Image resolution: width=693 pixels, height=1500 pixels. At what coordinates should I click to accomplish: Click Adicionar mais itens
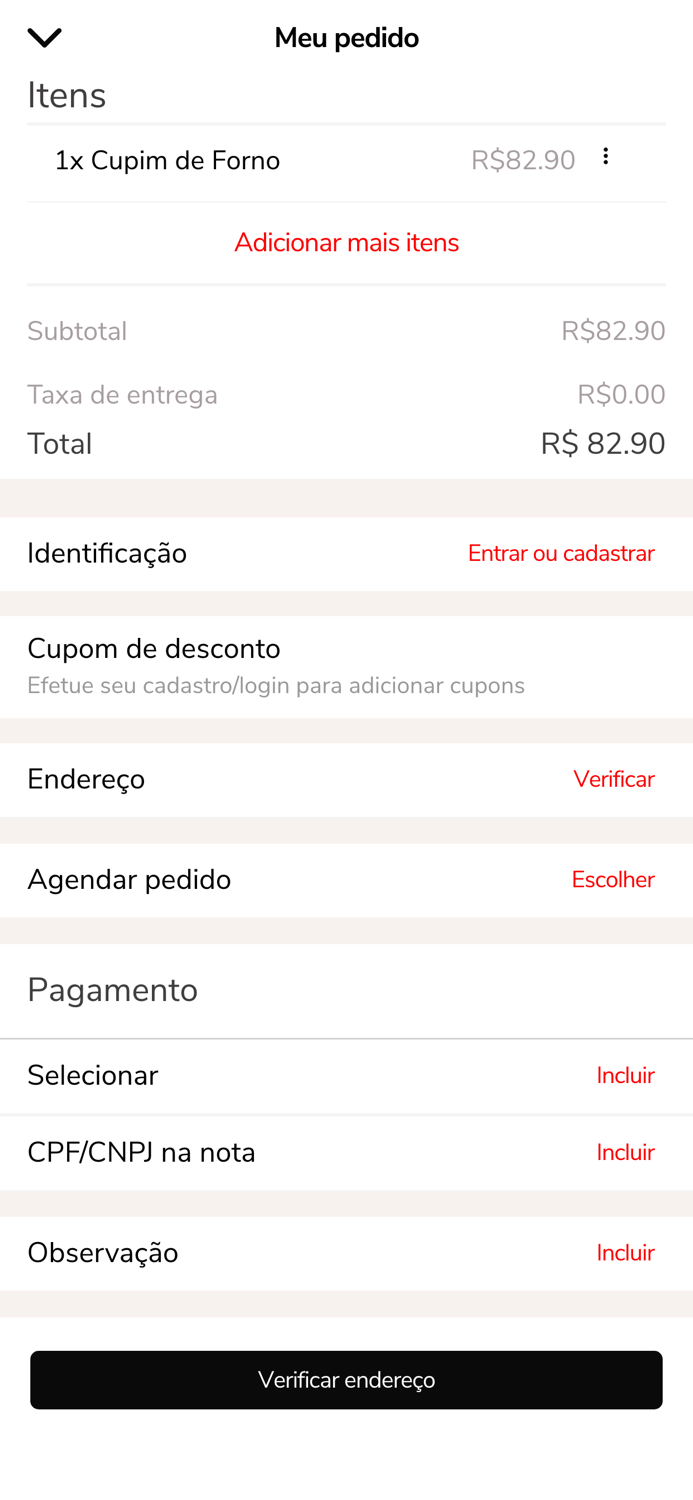346,243
